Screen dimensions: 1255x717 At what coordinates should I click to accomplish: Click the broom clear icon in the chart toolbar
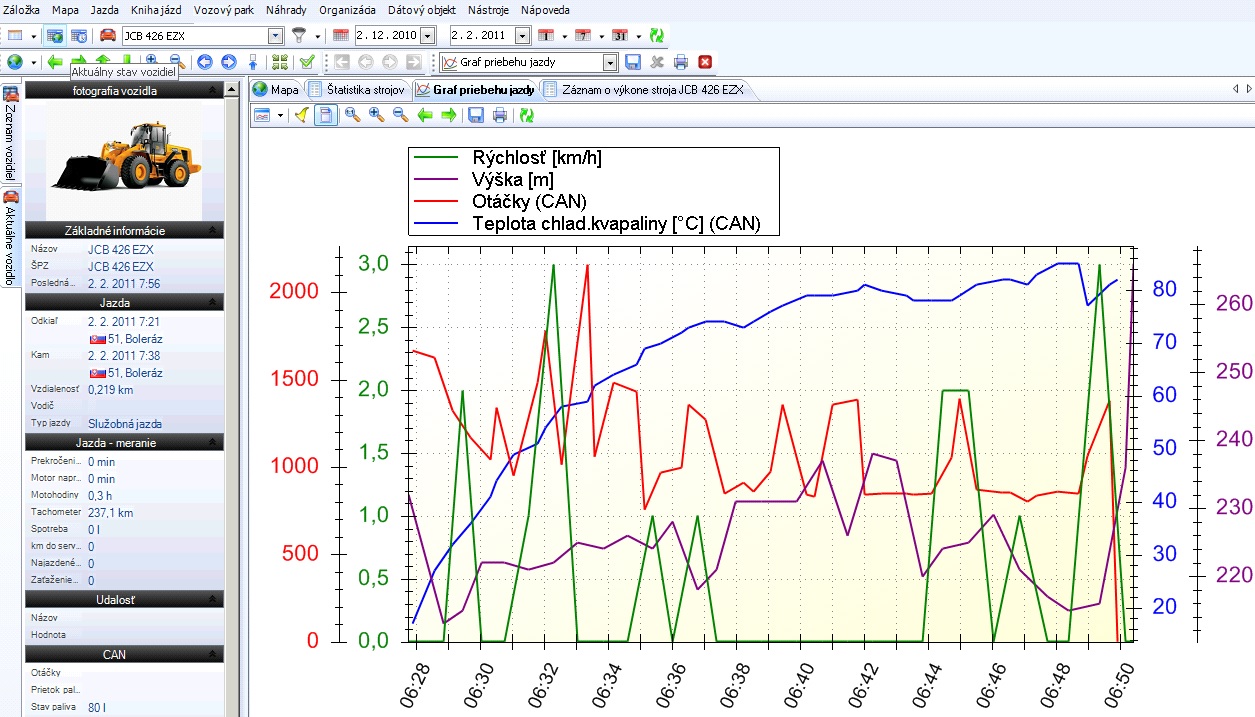pyautogui.click(x=302, y=116)
